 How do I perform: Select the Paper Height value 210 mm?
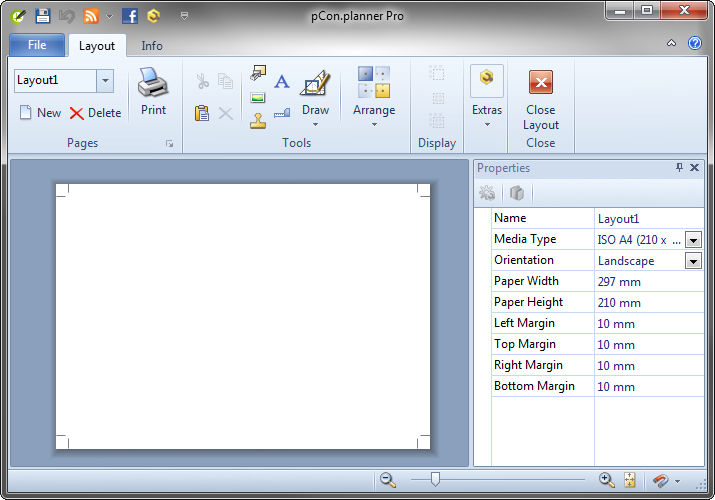coord(649,303)
